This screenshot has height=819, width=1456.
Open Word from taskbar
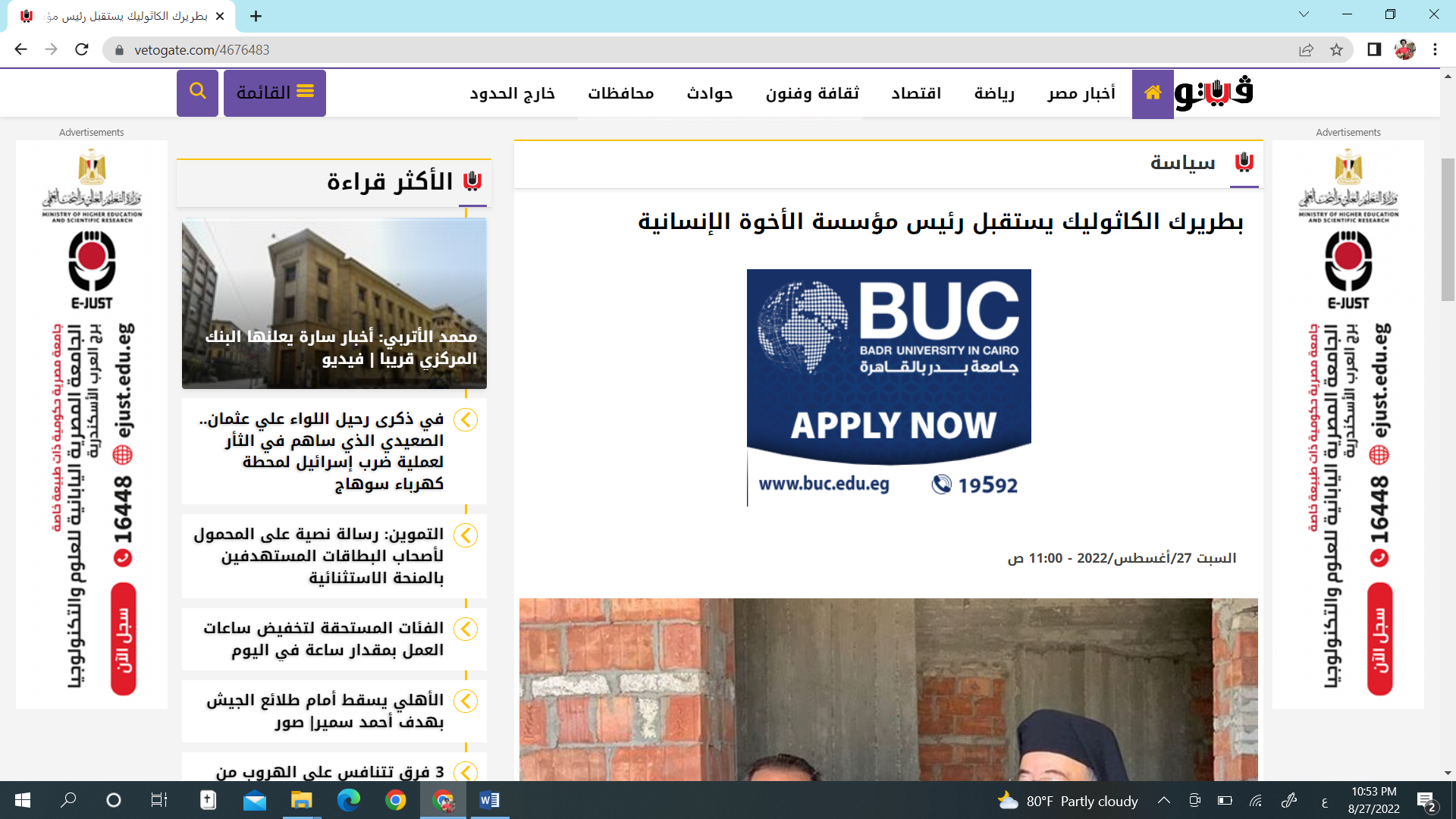(489, 800)
